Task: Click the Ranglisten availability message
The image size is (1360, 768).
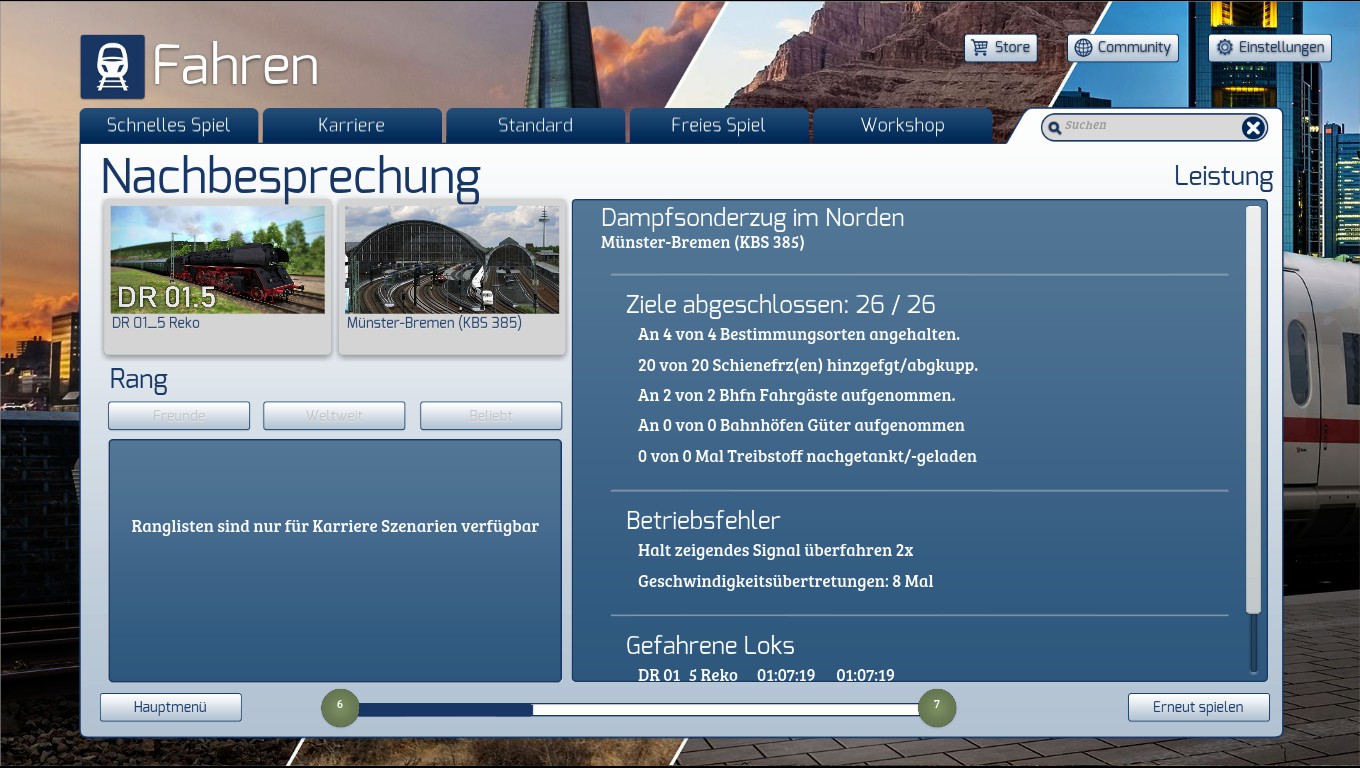Action: point(335,526)
